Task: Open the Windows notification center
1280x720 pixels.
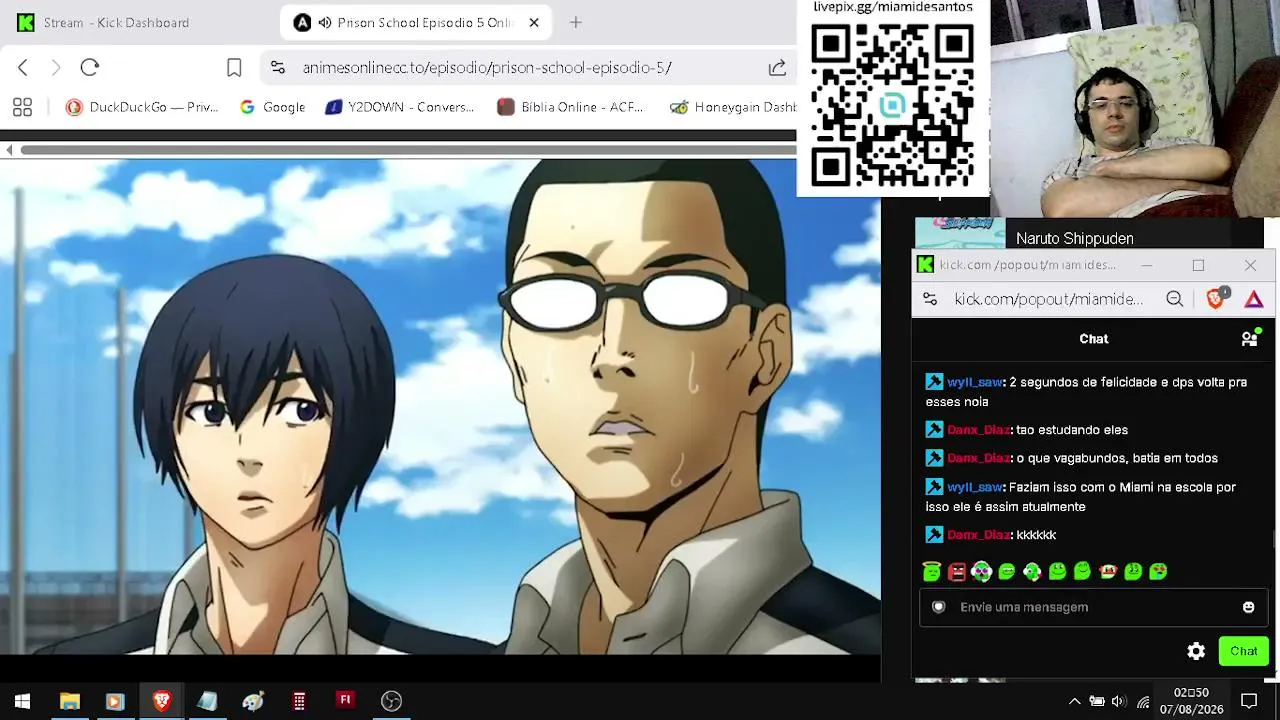Action: coord(1249,701)
